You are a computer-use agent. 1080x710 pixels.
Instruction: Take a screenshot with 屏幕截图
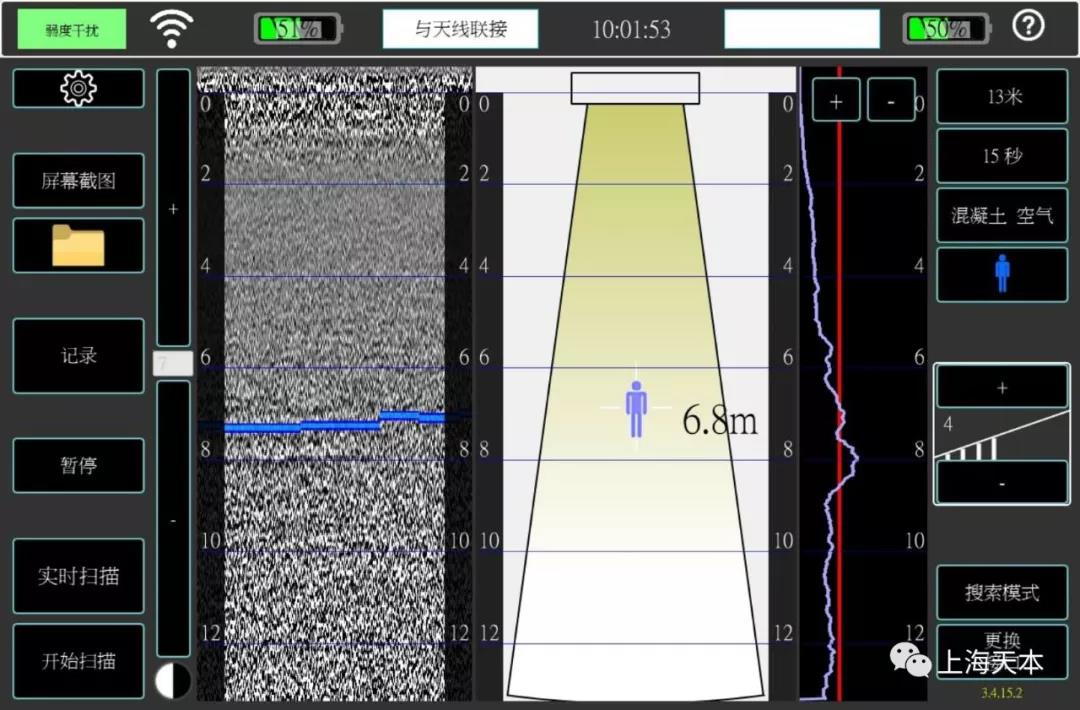[78, 180]
